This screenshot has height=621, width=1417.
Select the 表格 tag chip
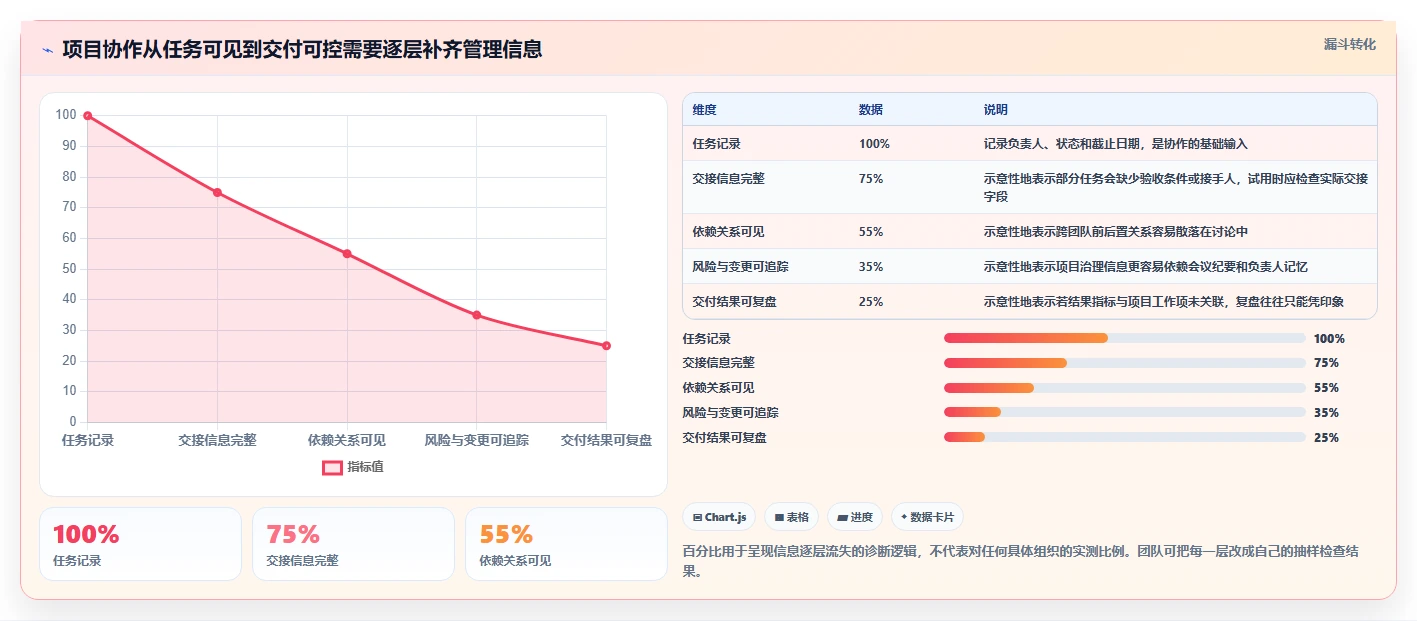pos(791,517)
